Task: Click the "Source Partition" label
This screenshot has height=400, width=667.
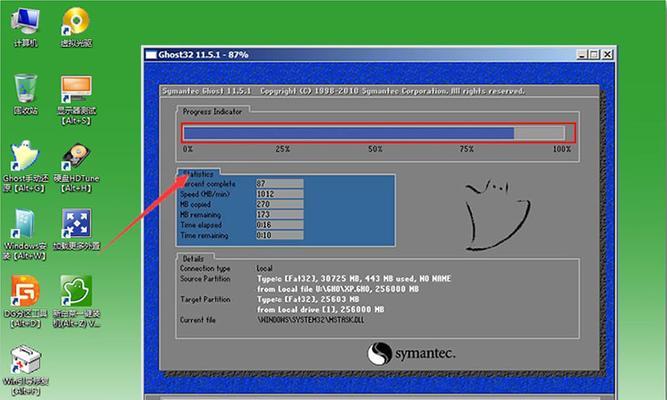Action: (x=205, y=279)
